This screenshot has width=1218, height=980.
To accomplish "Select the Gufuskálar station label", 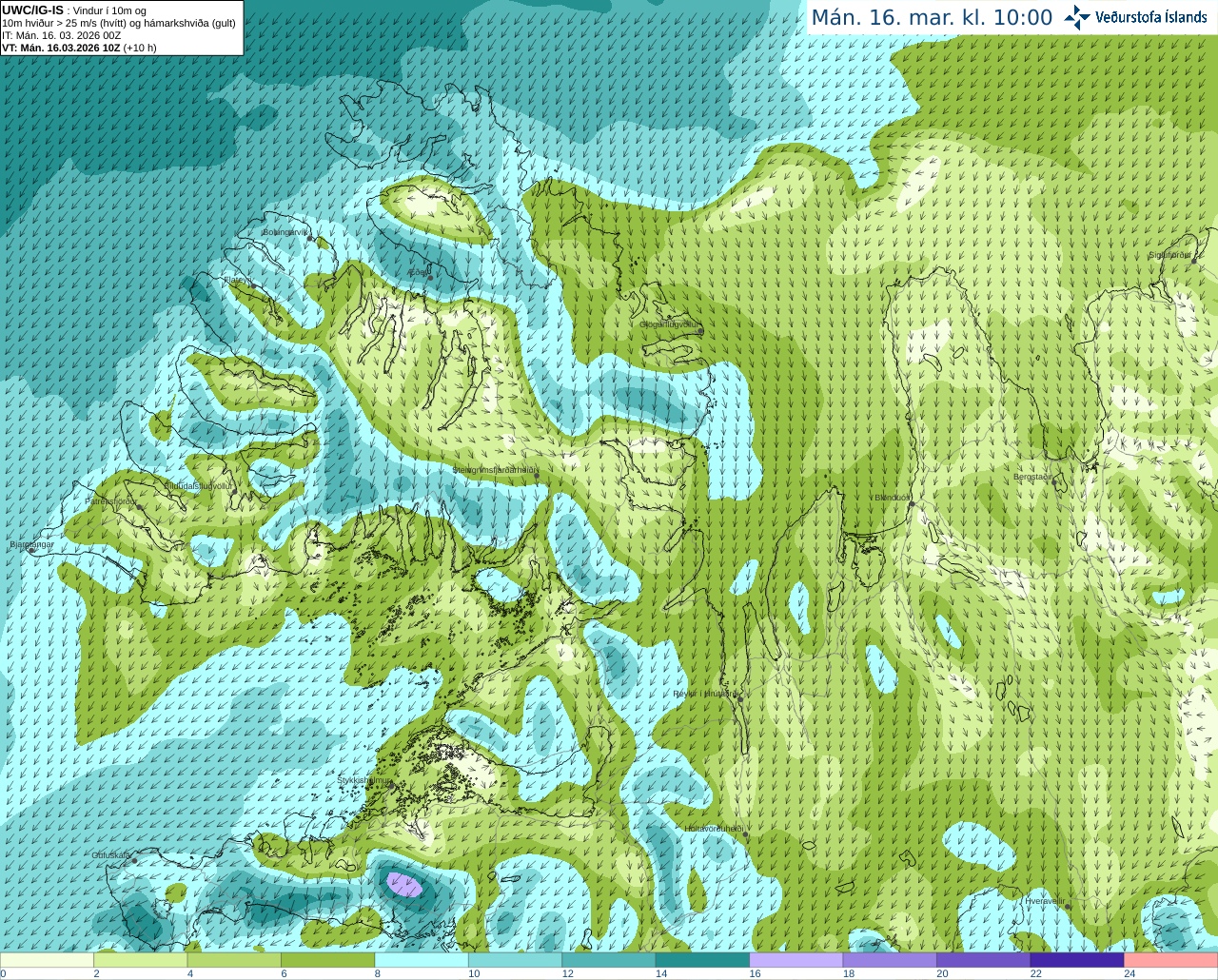I will (x=111, y=855).
